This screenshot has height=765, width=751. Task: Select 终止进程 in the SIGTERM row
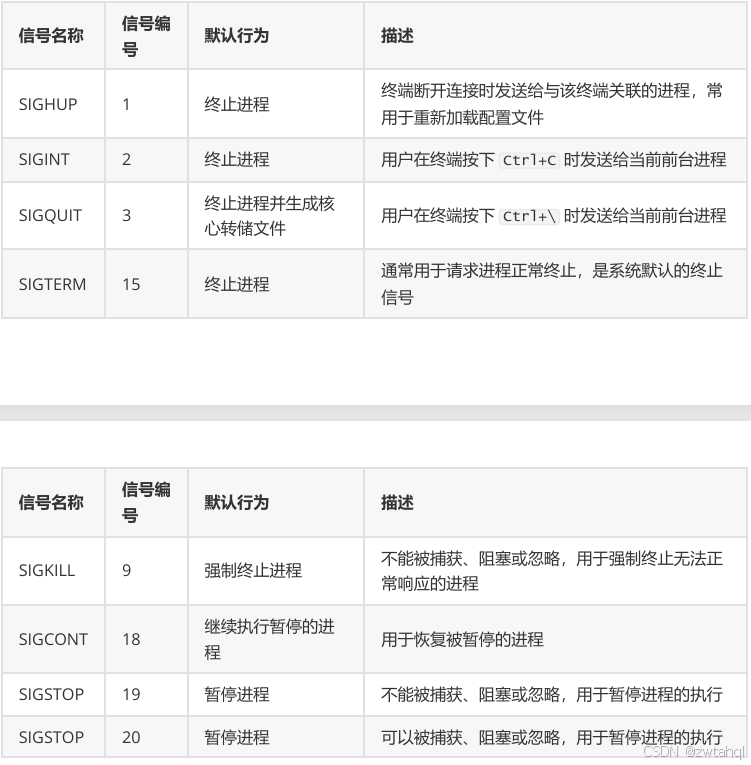point(237,284)
